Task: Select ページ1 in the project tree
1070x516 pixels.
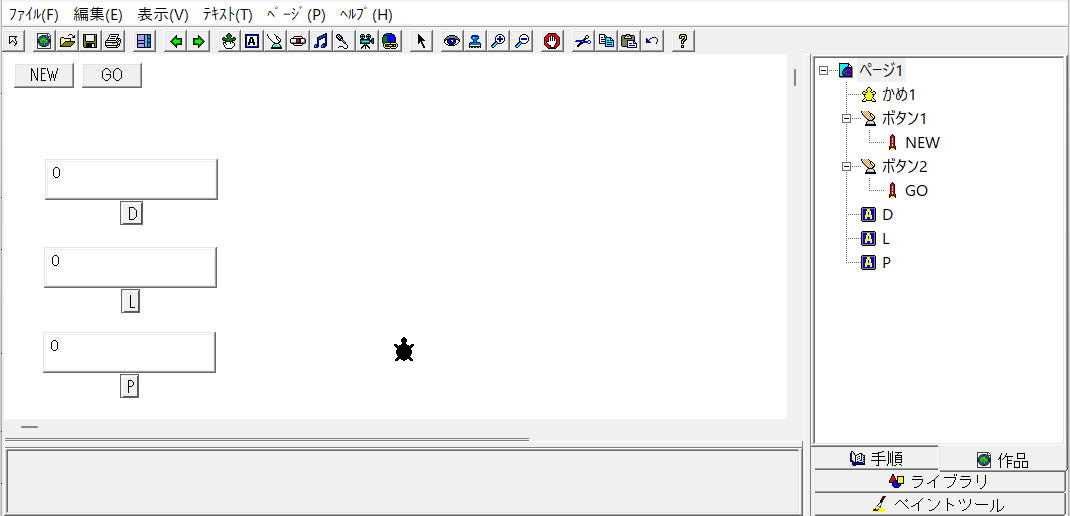Action: (x=880, y=70)
